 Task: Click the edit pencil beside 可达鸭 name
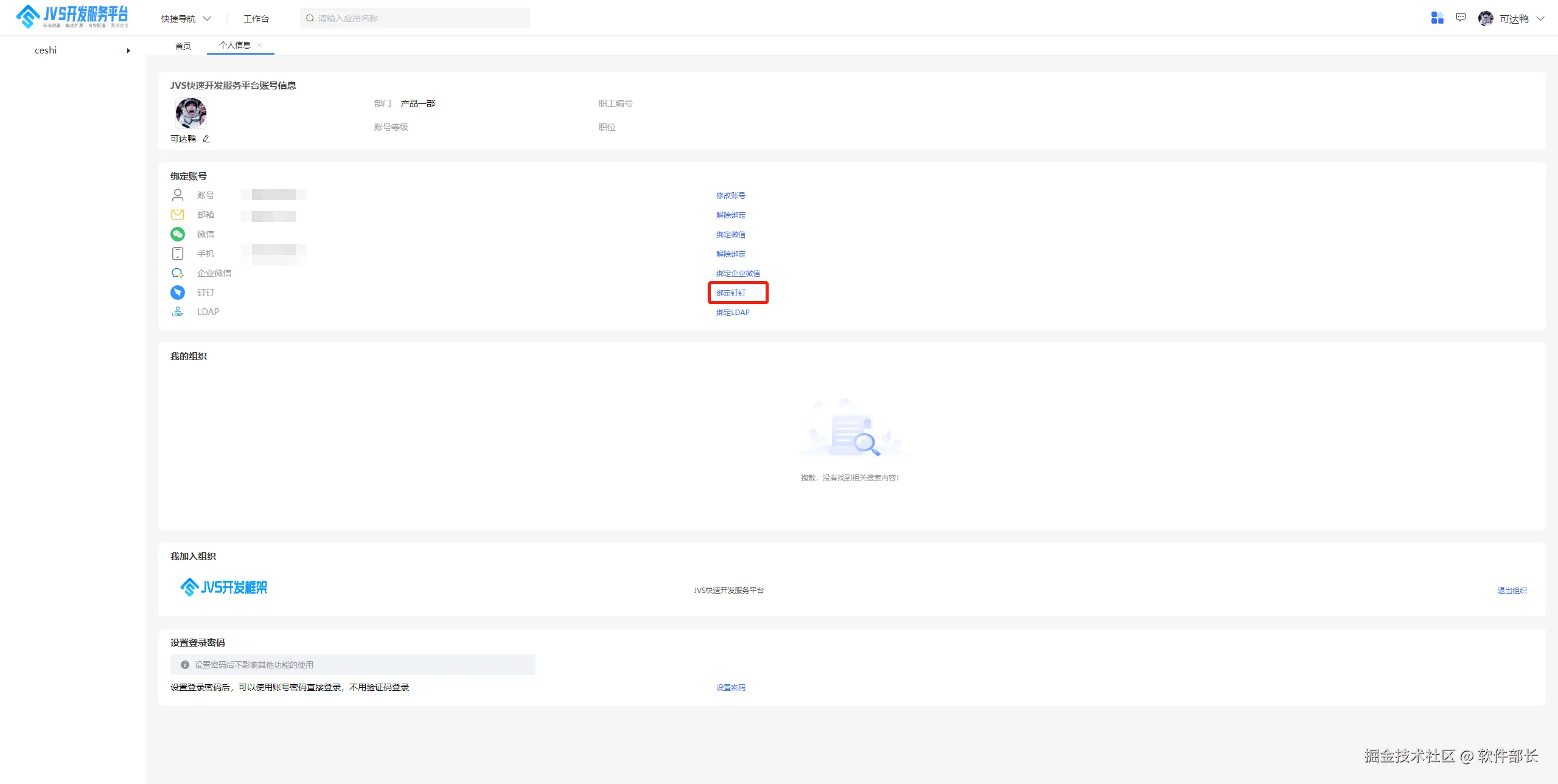coord(206,139)
